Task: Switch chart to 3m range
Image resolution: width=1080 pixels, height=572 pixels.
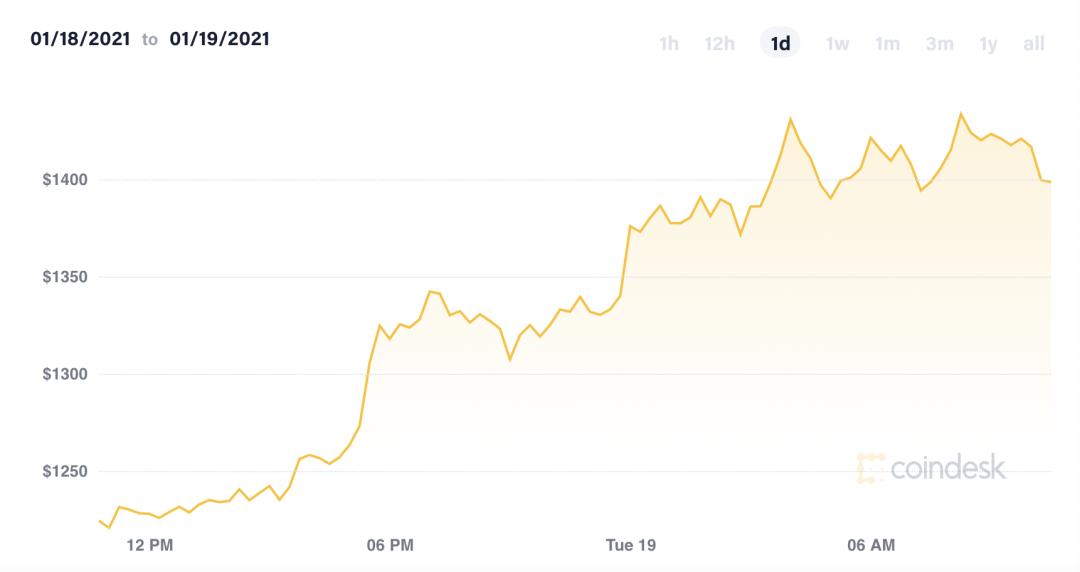Action: coord(939,43)
